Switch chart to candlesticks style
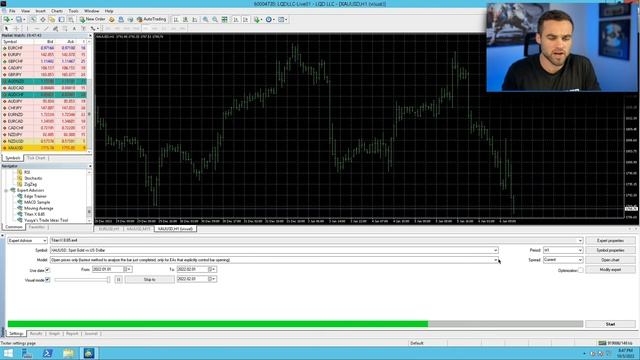Image resolution: width=640 pixels, height=360 pixels. (185, 19)
